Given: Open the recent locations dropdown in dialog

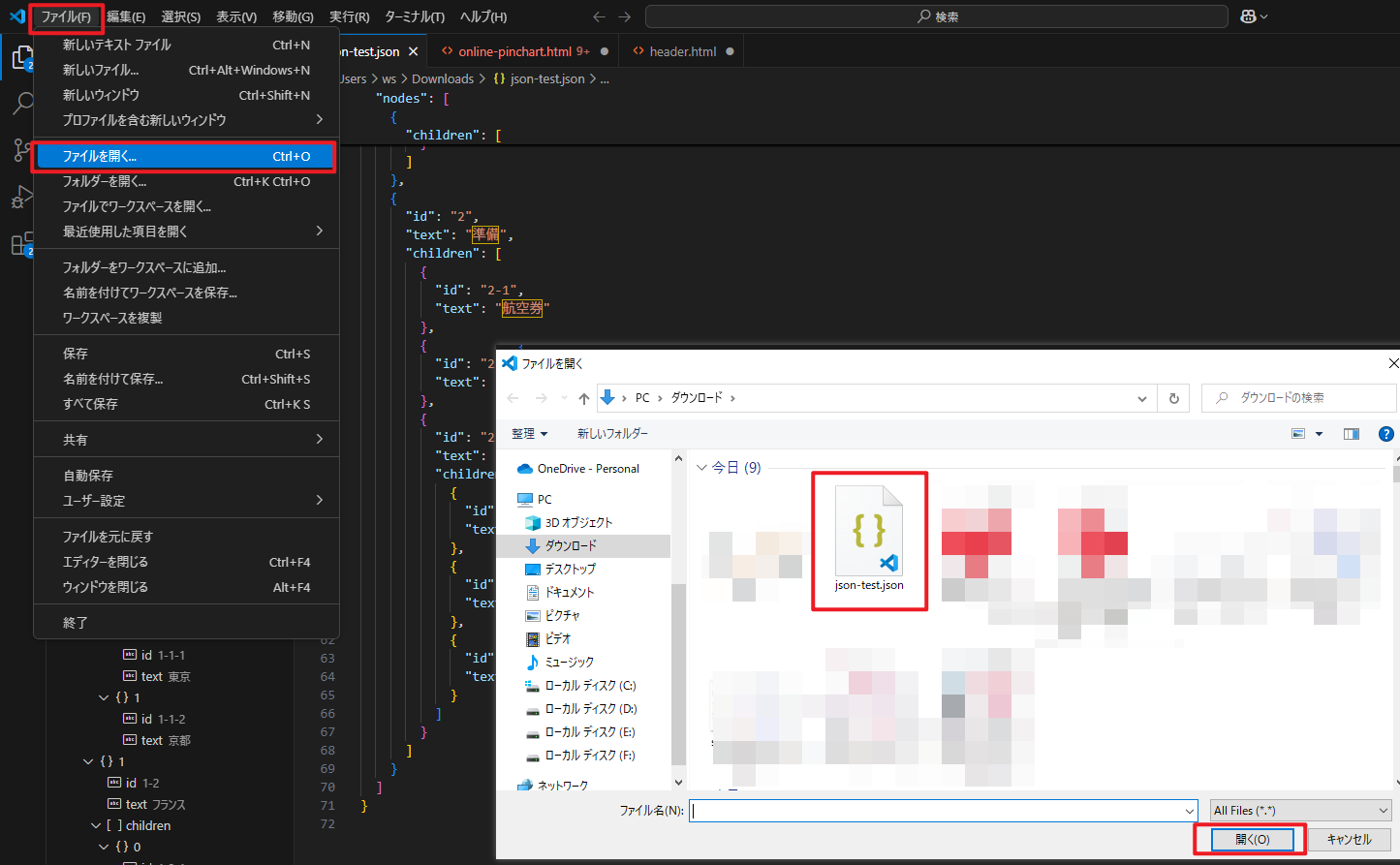Looking at the screenshot, I should [563, 398].
